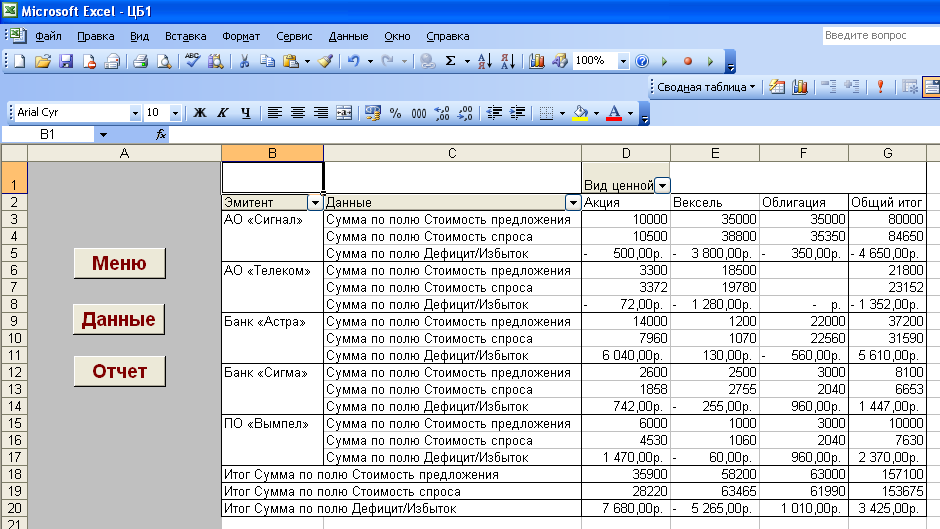
Task: Align text right
Action: (321, 113)
